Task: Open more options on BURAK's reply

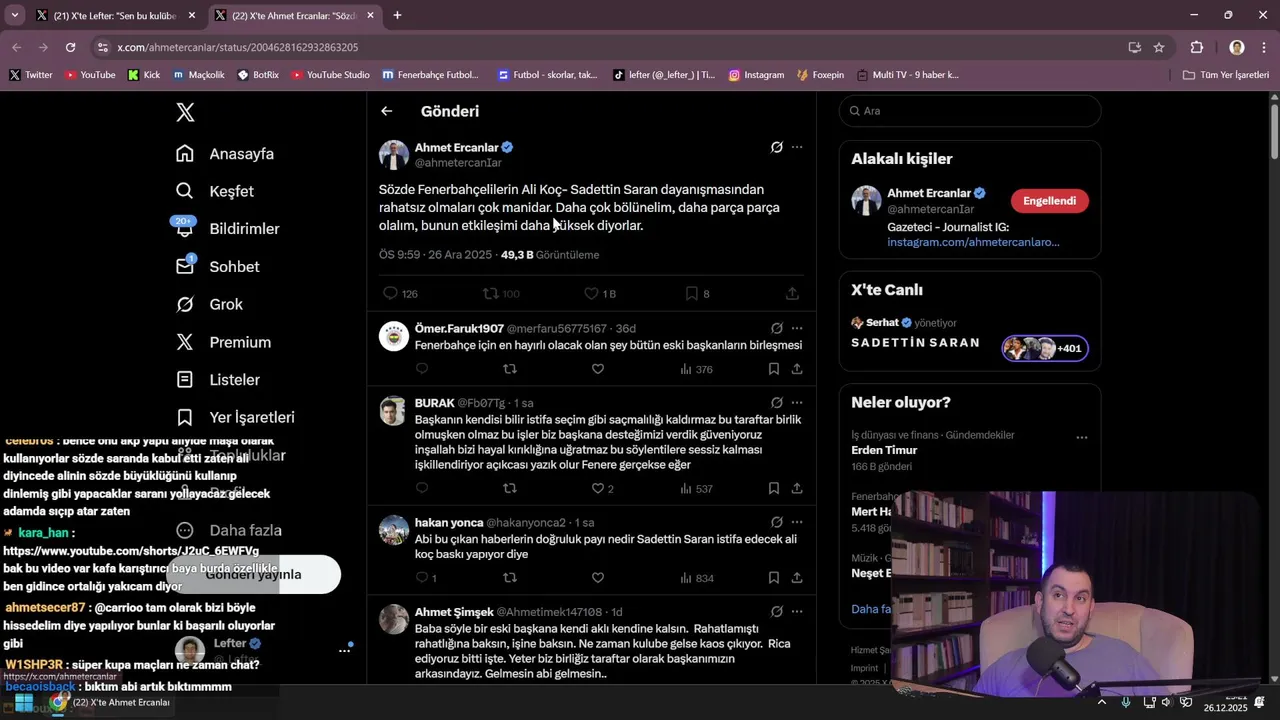Action: [x=797, y=402]
